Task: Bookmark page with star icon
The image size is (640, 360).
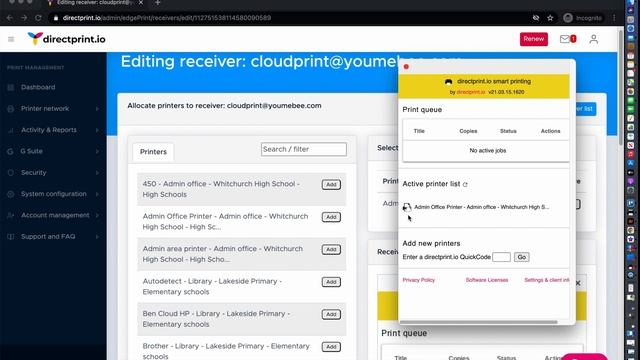Action: coord(550,18)
